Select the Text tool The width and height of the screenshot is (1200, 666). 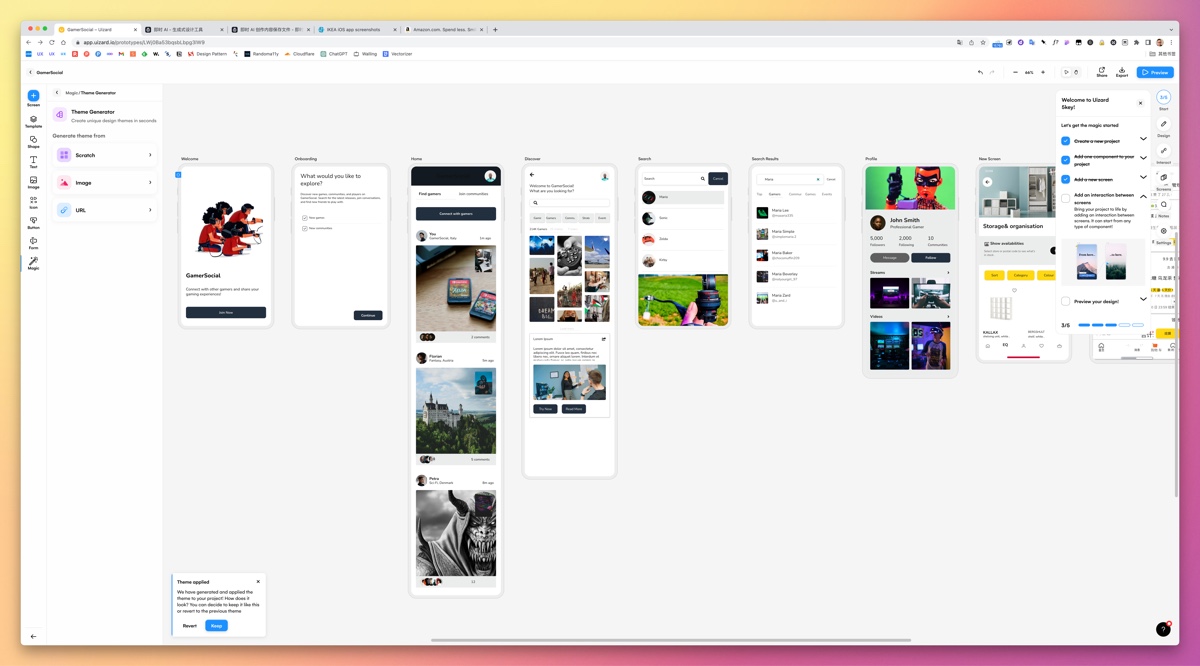click(33, 161)
